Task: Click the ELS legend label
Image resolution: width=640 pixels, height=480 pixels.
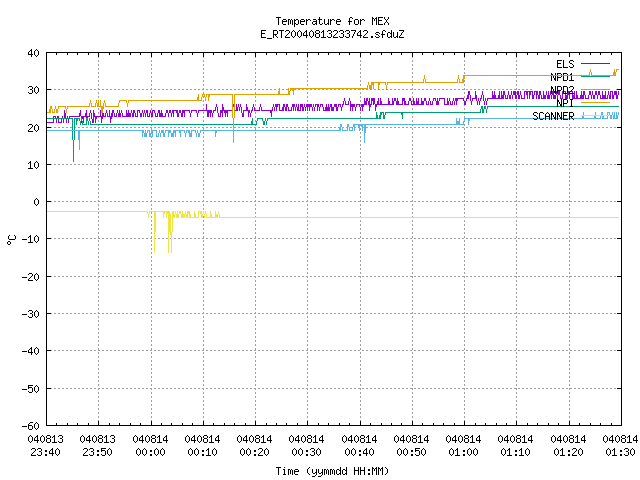Action: click(x=565, y=64)
